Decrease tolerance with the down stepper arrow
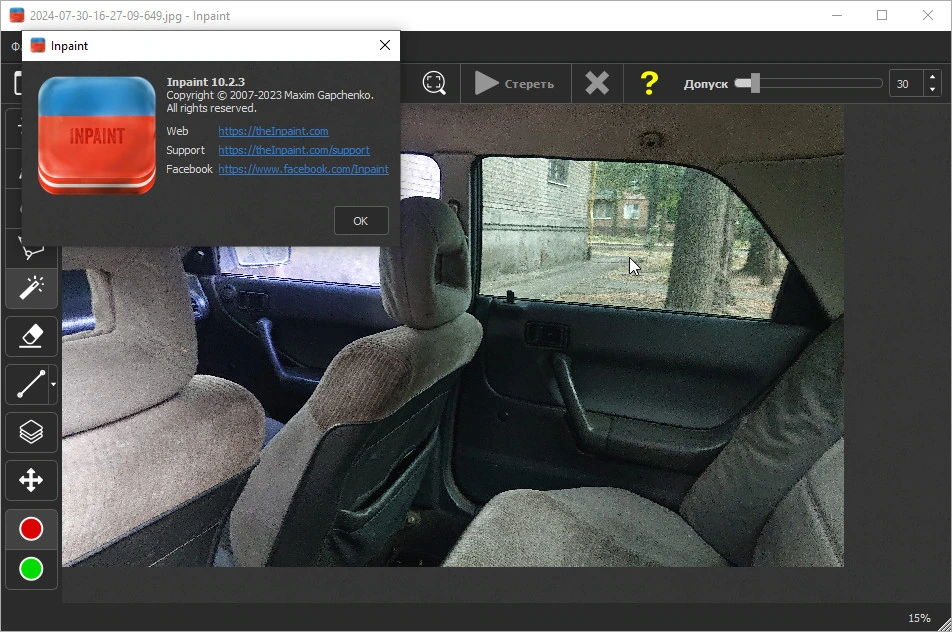 [x=933, y=90]
